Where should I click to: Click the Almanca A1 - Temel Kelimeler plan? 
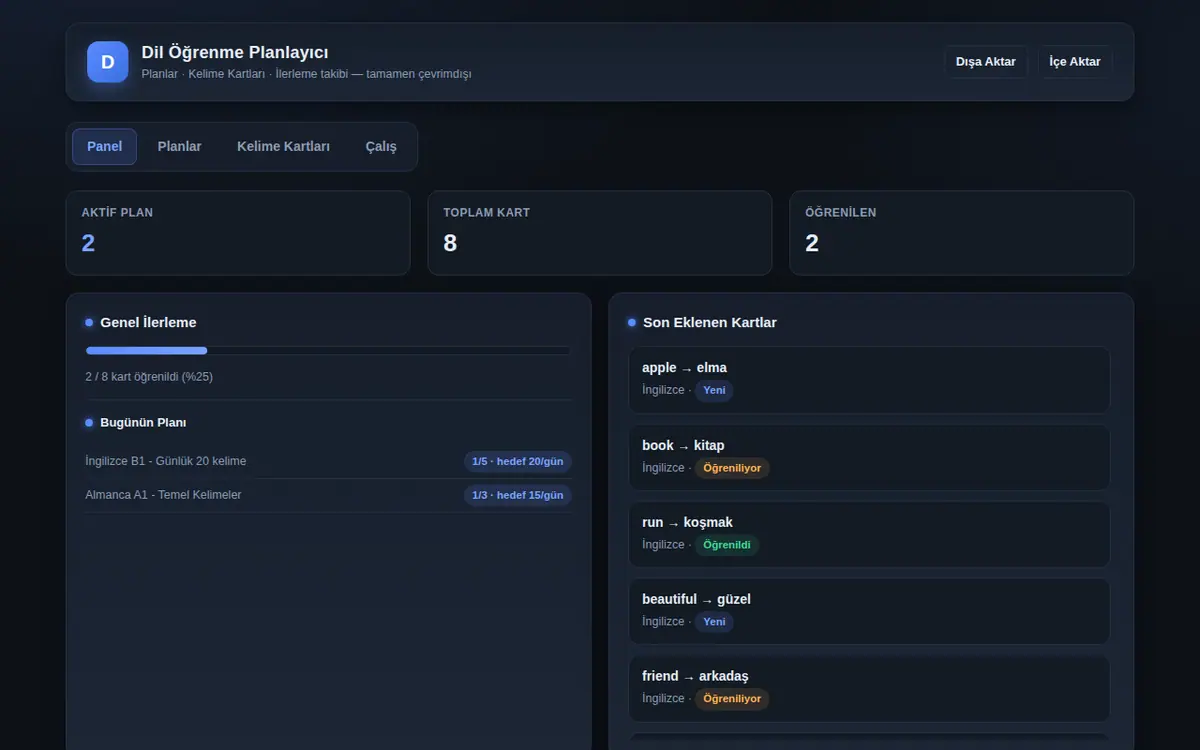point(328,495)
